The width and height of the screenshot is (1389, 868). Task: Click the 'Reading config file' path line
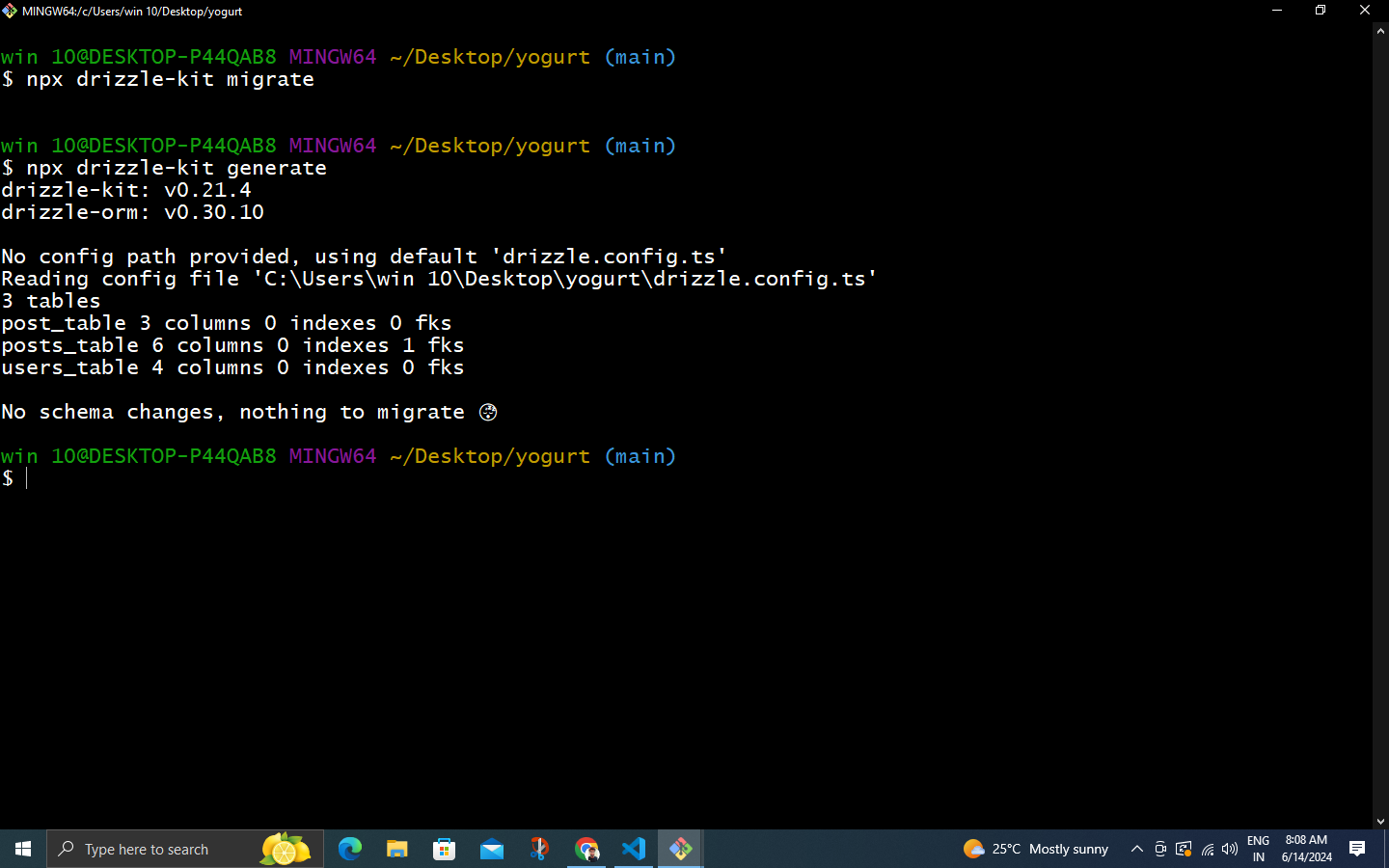(440, 279)
